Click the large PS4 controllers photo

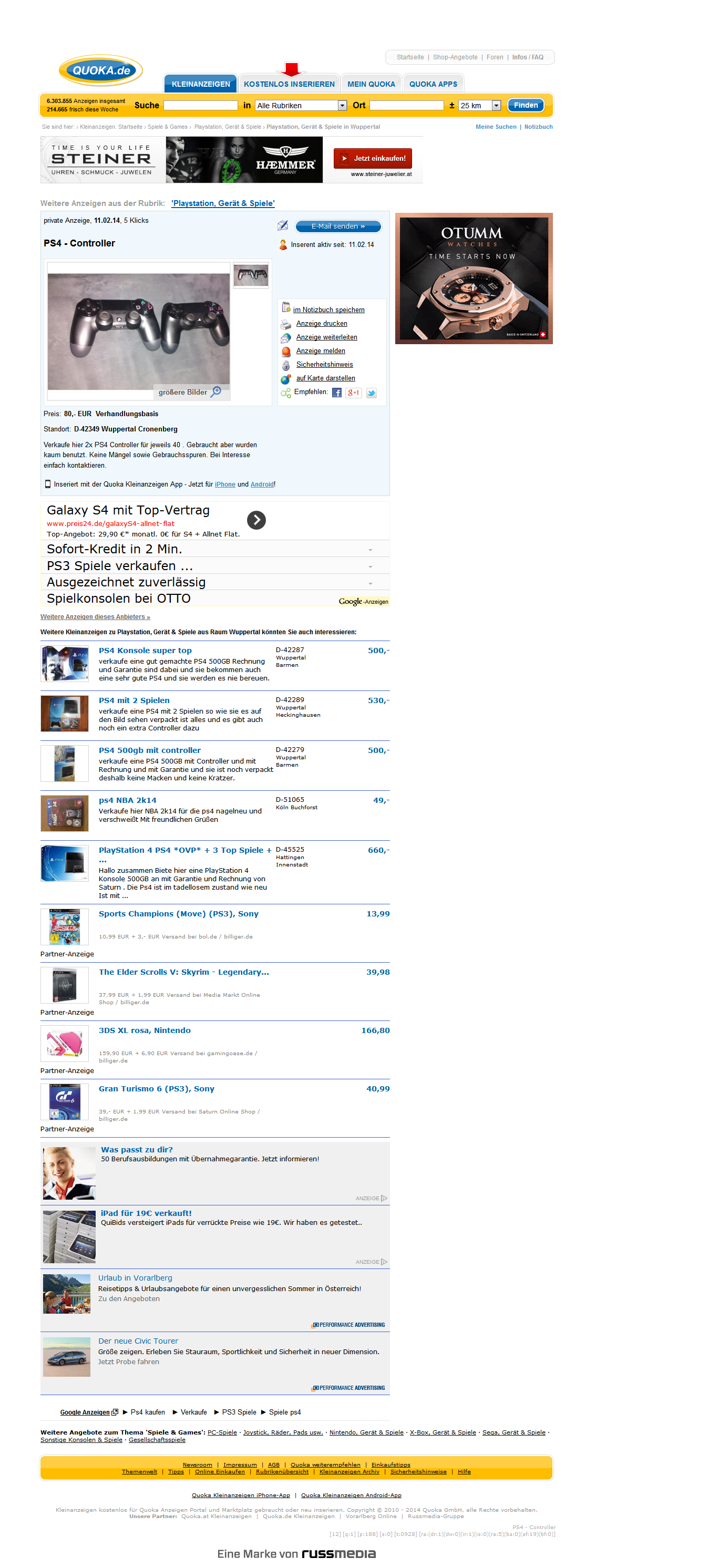pos(139,332)
